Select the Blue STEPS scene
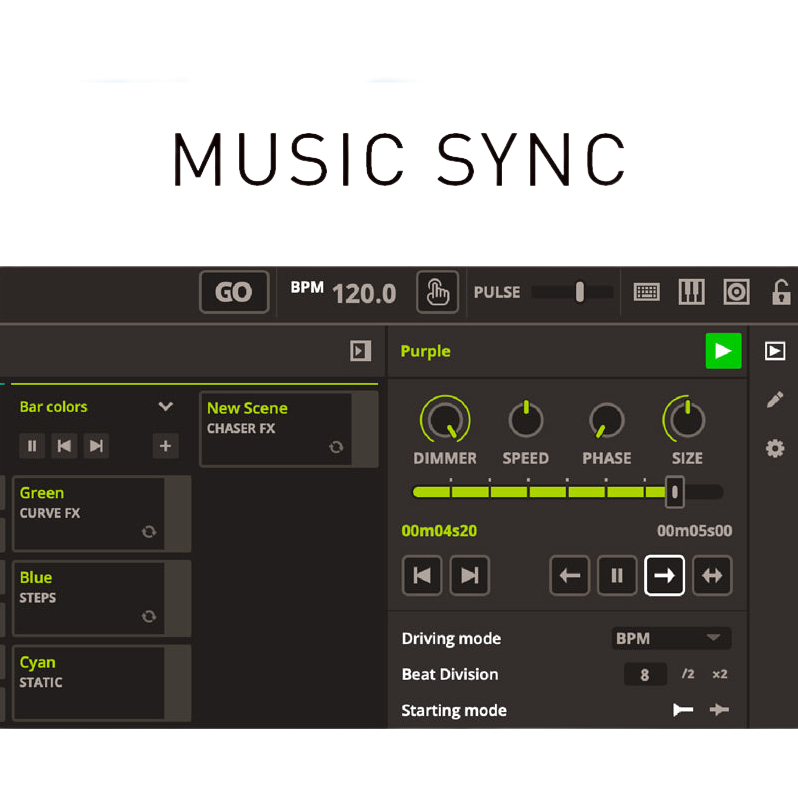The width and height of the screenshot is (798, 798). (x=102, y=598)
